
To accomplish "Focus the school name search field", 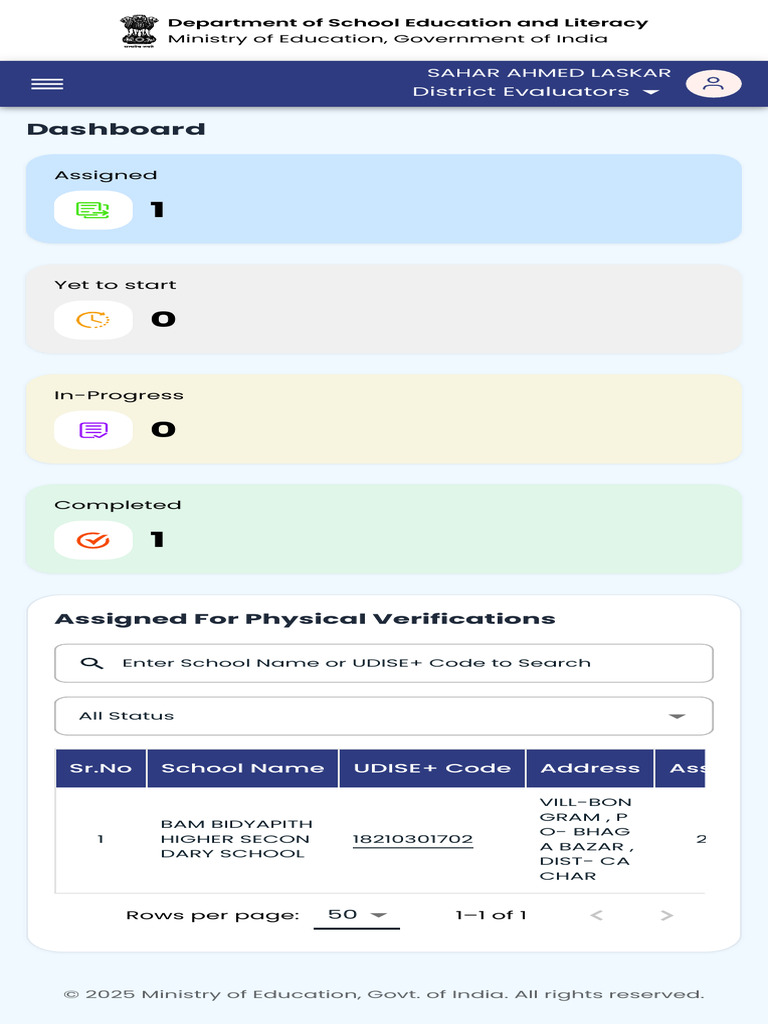I will tap(383, 663).
